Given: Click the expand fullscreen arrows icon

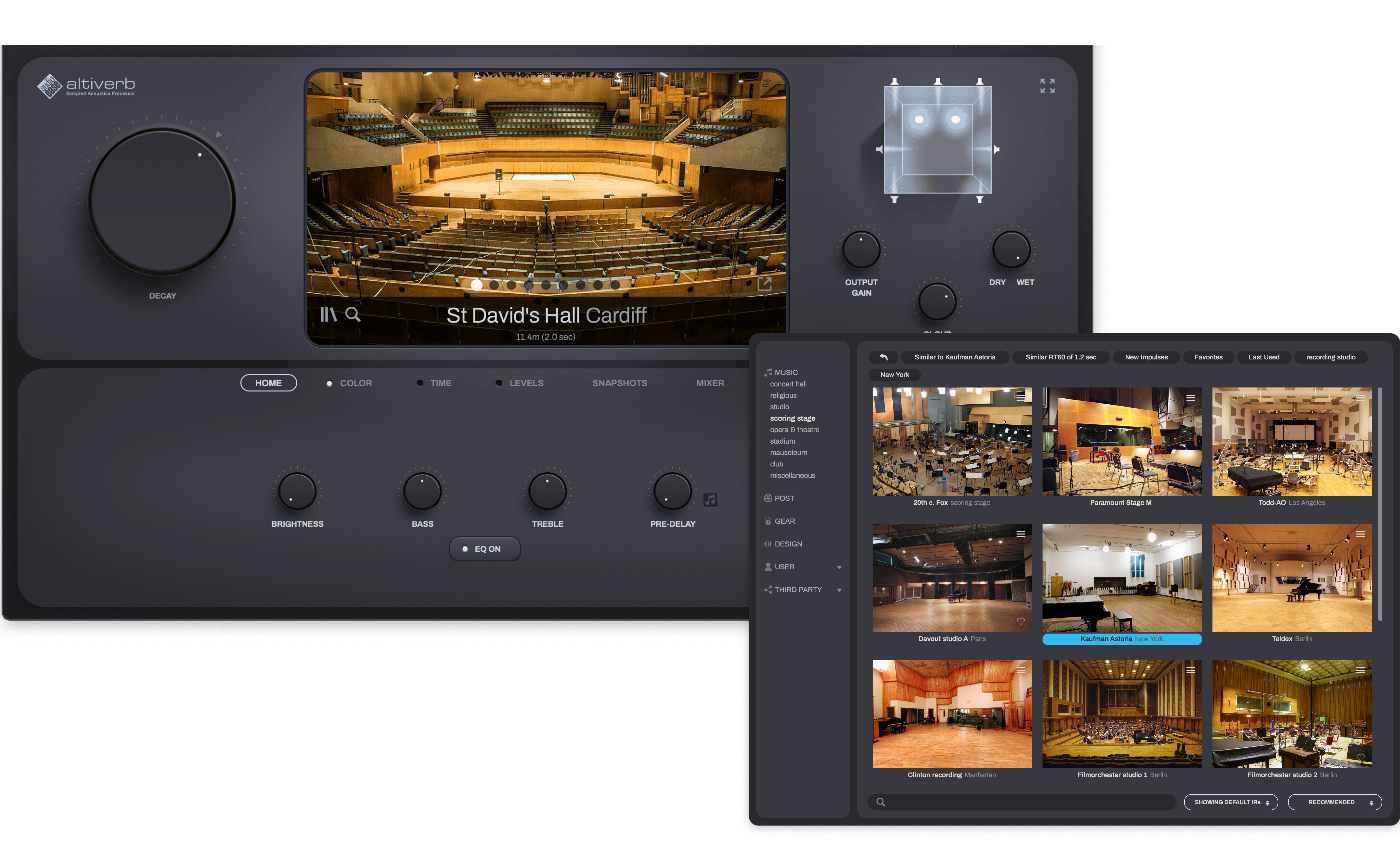Looking at the screenshot, I should click(x=1047, y=87).
